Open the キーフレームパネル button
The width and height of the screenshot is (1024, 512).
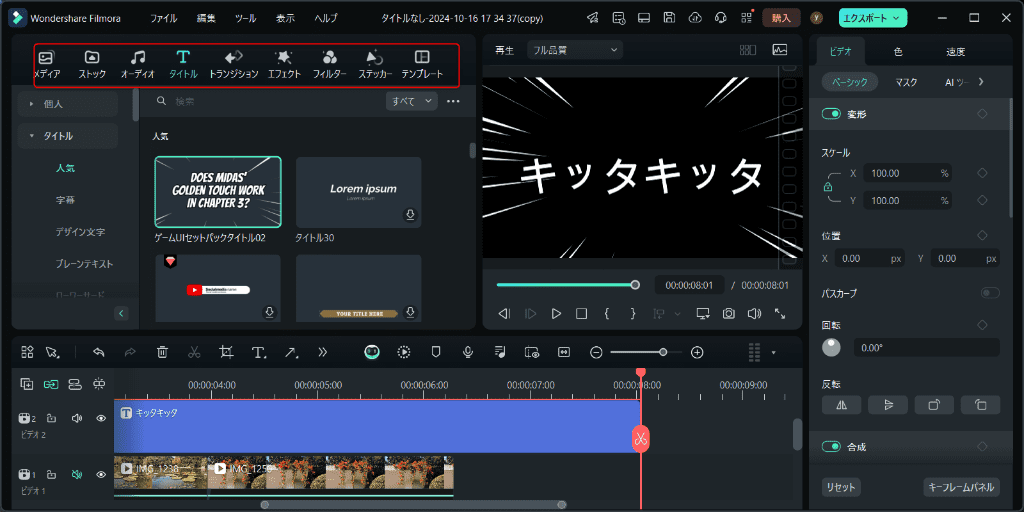coord(961,487)
